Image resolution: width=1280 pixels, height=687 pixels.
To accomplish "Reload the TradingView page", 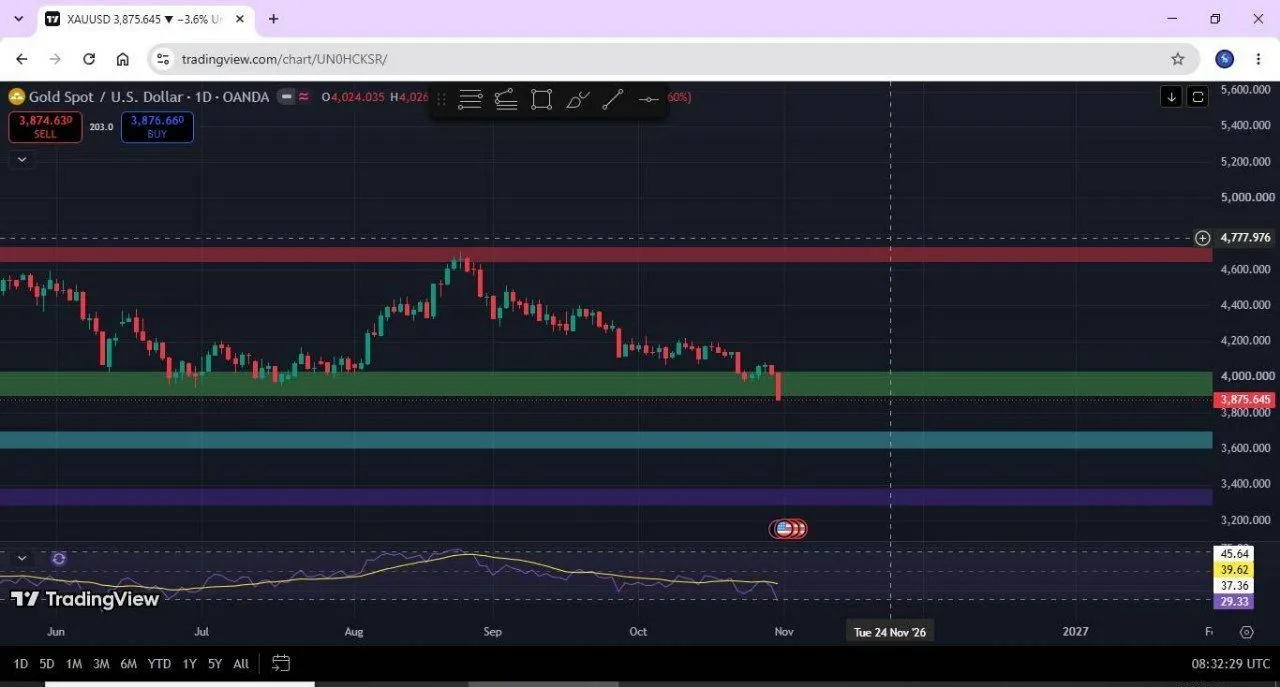I will [89, 59].
